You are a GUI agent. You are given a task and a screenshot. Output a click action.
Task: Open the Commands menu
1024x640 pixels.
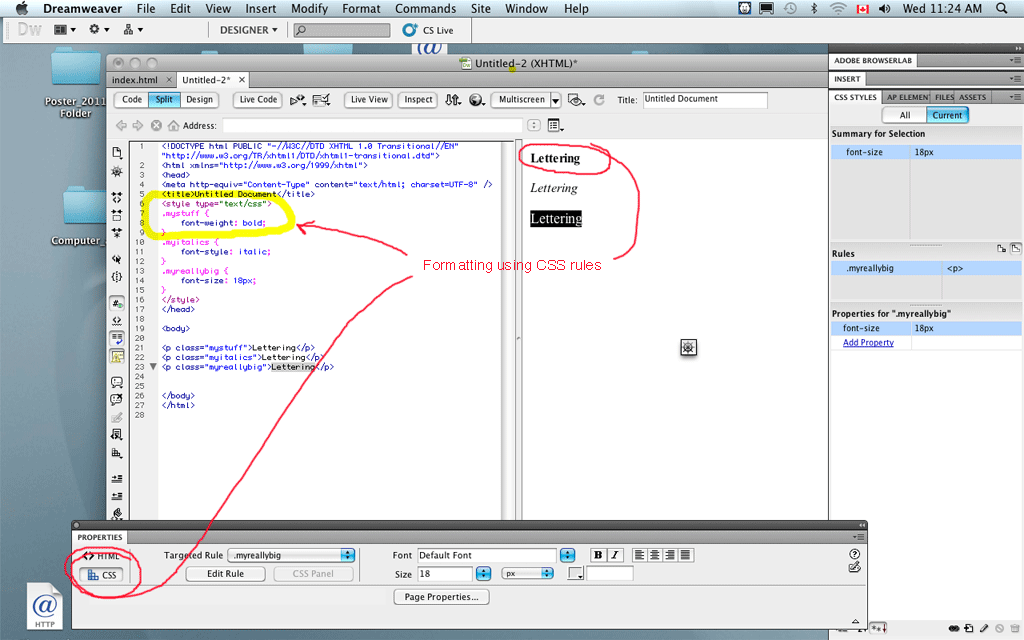[425, 8]
